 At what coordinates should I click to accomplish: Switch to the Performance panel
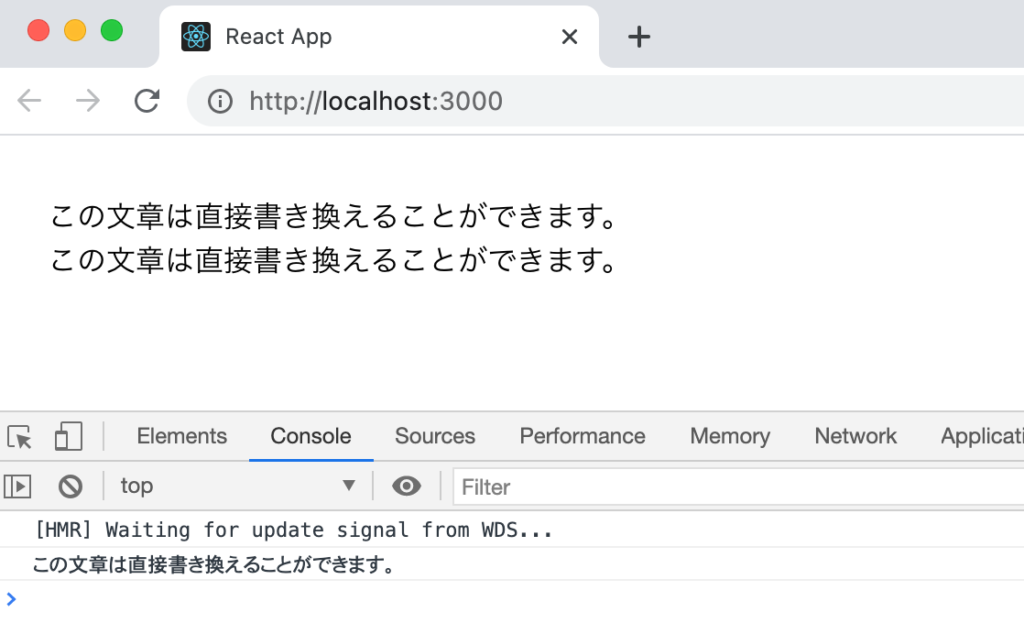coord(581,436)
